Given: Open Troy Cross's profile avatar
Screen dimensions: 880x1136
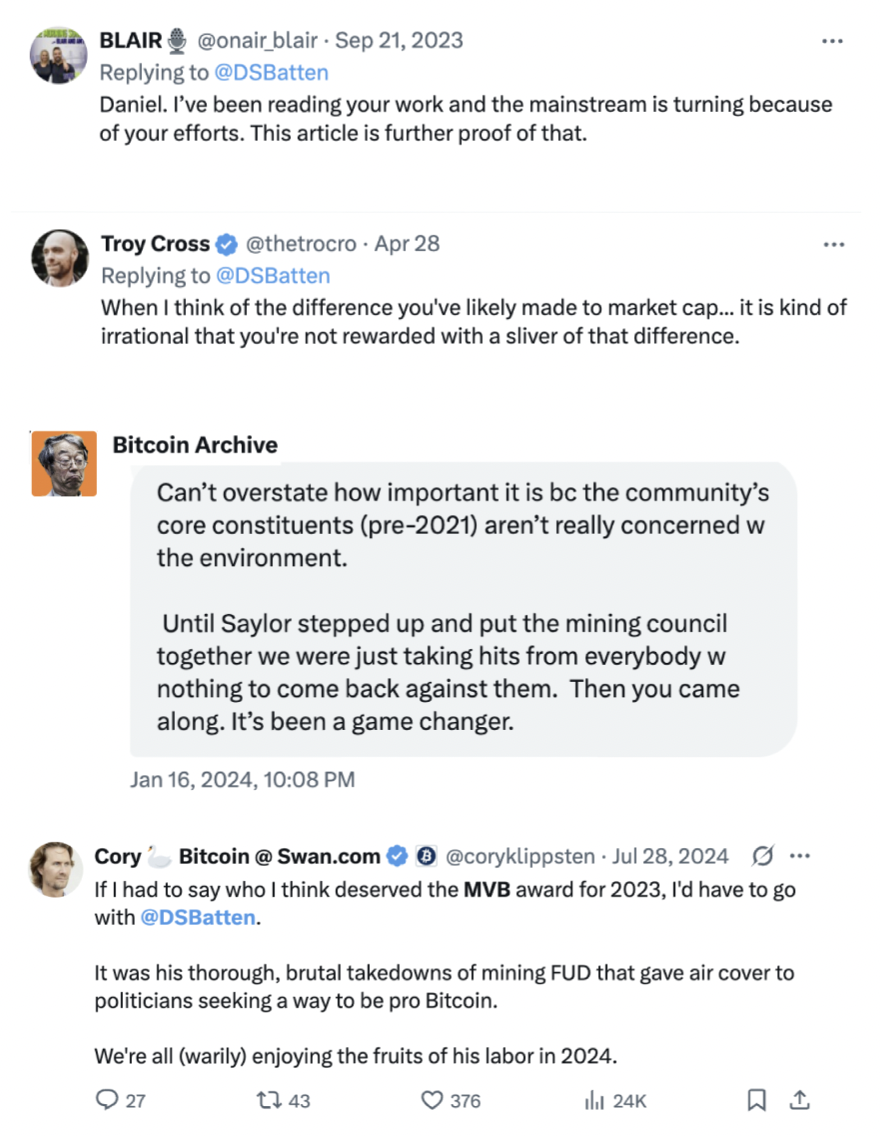Looking at the screenshot, I should pyautogui.click(x=58, y=258).
